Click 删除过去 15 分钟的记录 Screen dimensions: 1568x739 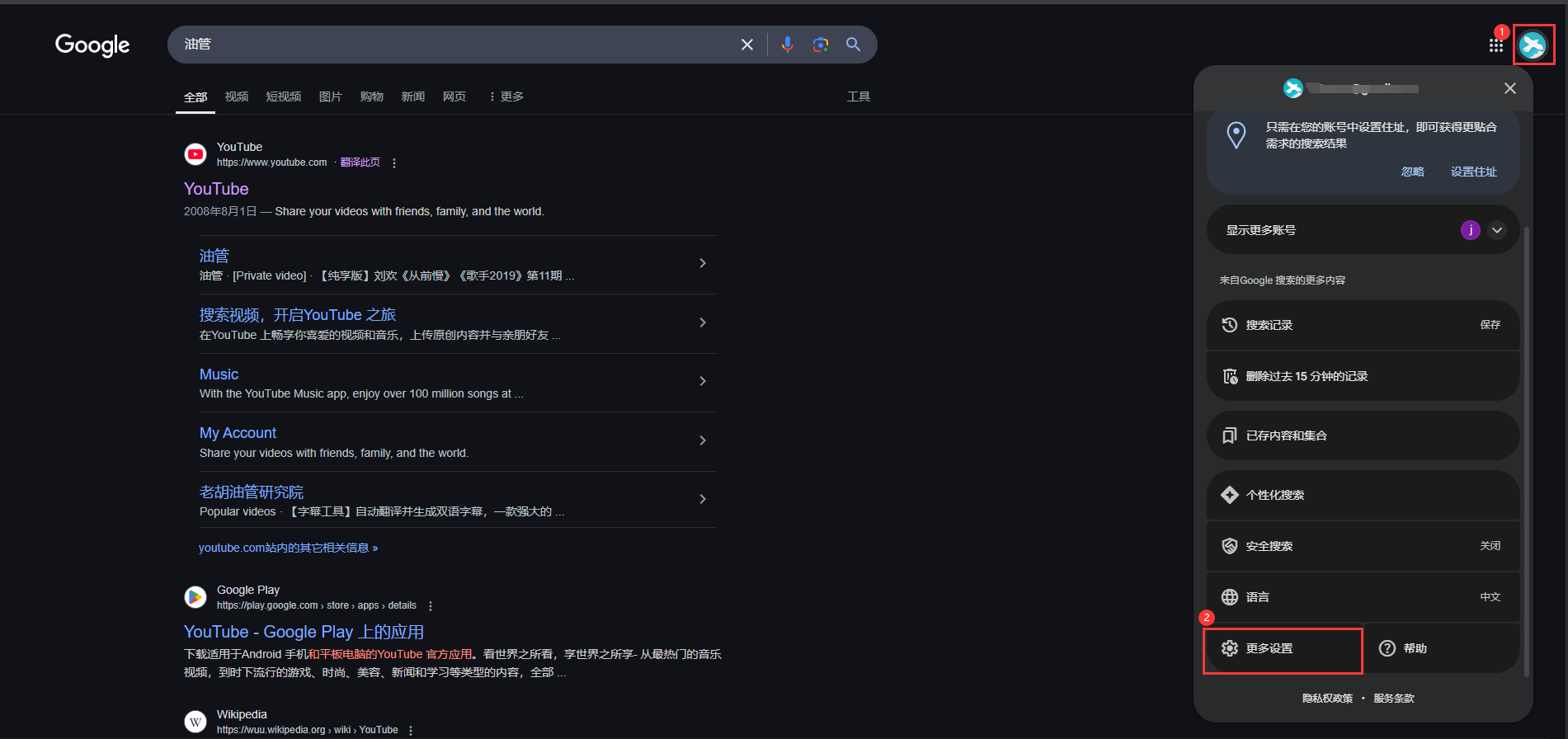click(1363, 376)
